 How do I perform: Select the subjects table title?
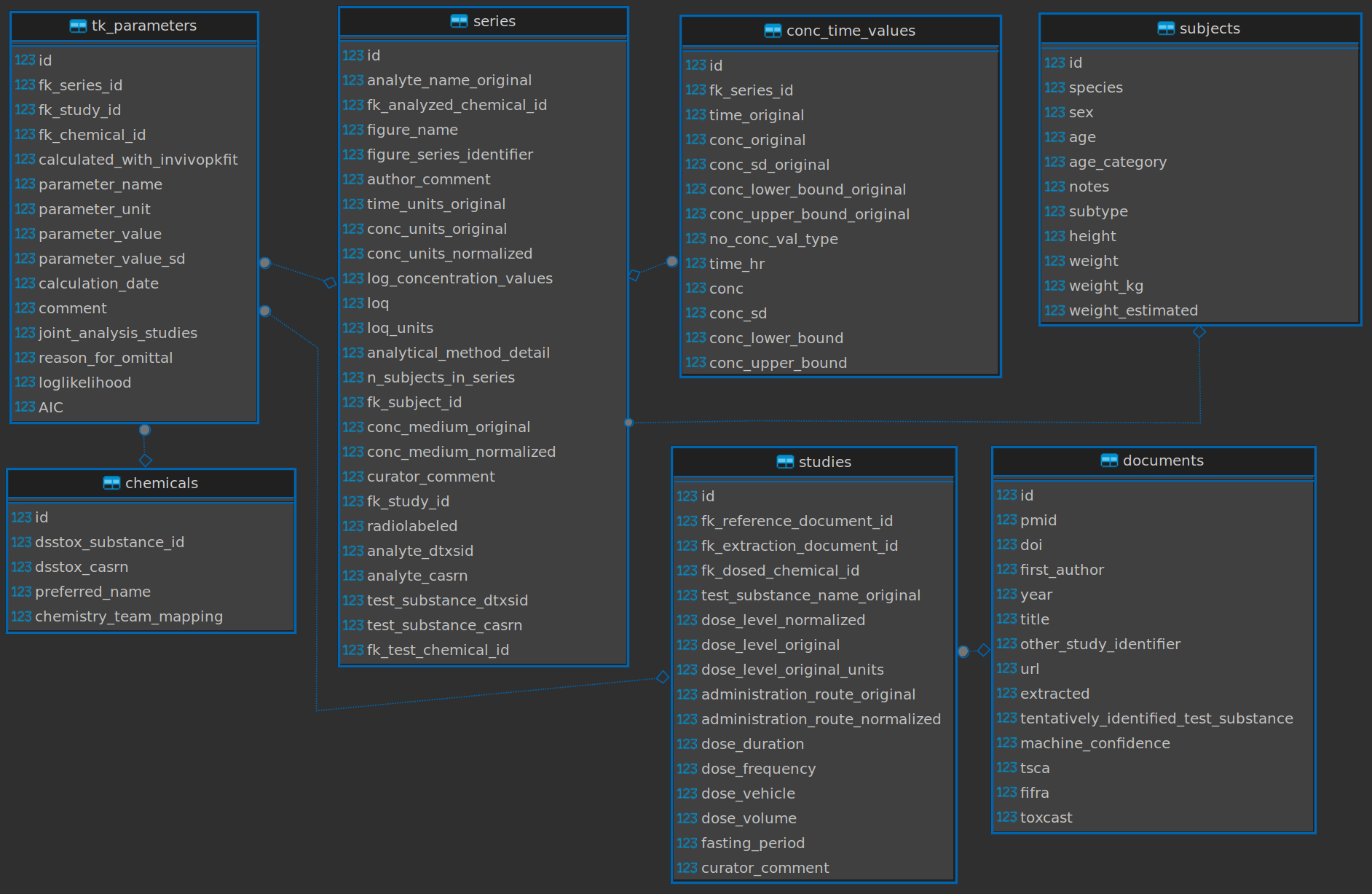[1210, 28]
